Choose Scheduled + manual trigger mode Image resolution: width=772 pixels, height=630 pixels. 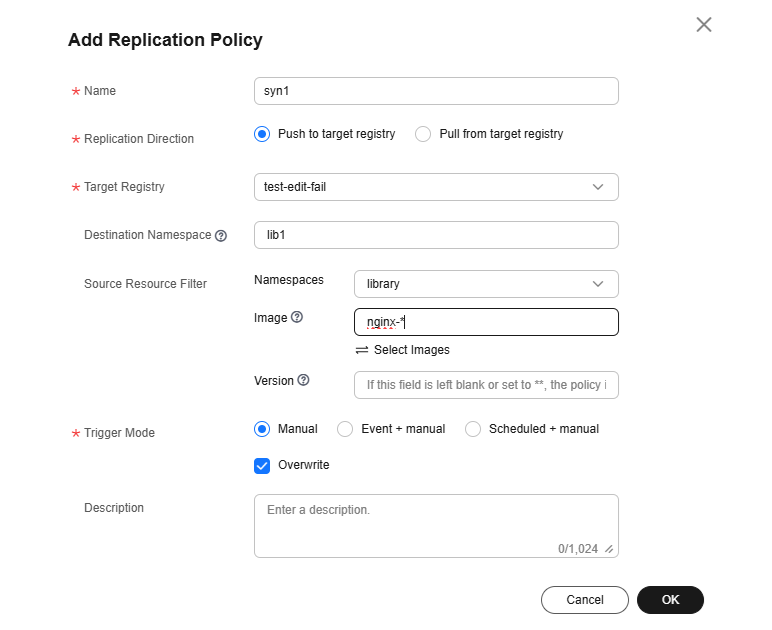point(473,429)
